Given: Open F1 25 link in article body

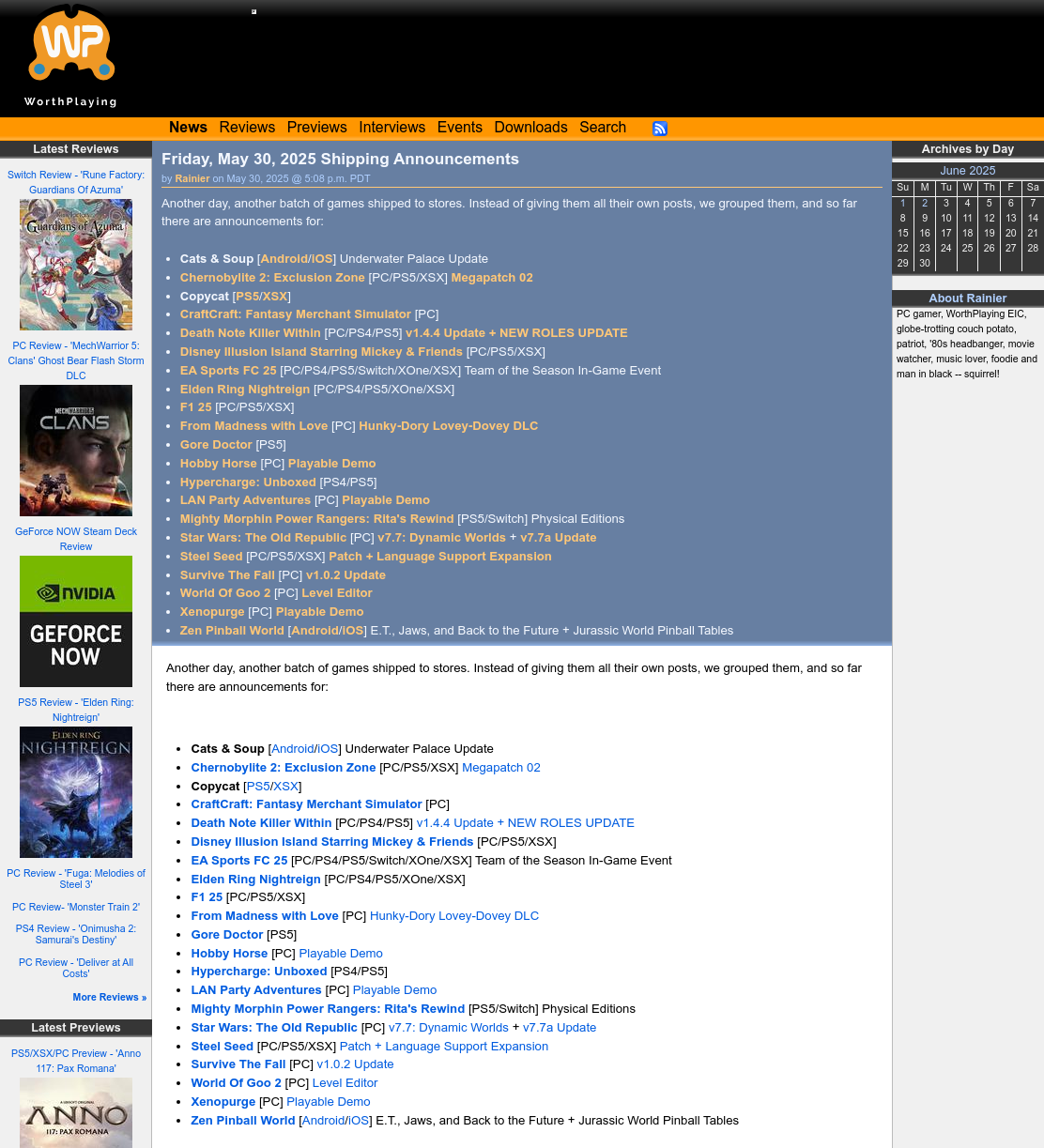Looking at the screenshot, I should point(207,897).
